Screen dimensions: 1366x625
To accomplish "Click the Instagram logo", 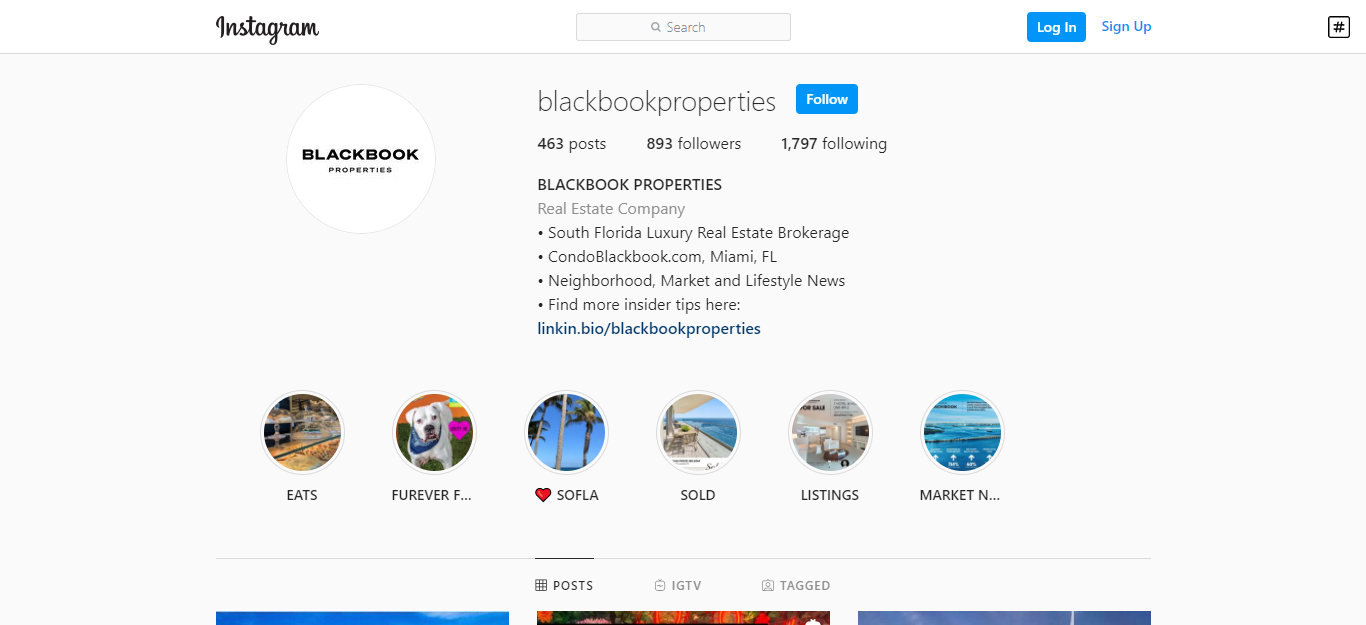I will 267,28.
